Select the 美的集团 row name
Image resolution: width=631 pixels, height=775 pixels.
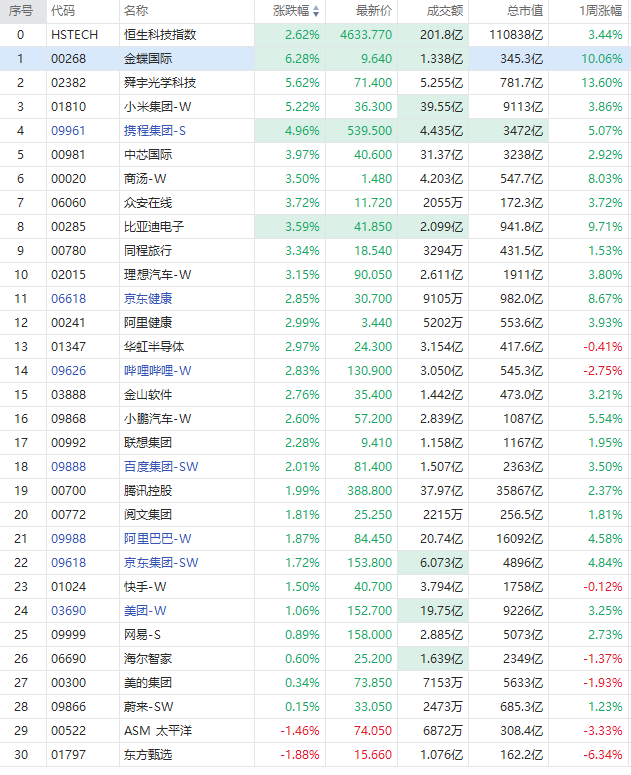coord(148,683)
